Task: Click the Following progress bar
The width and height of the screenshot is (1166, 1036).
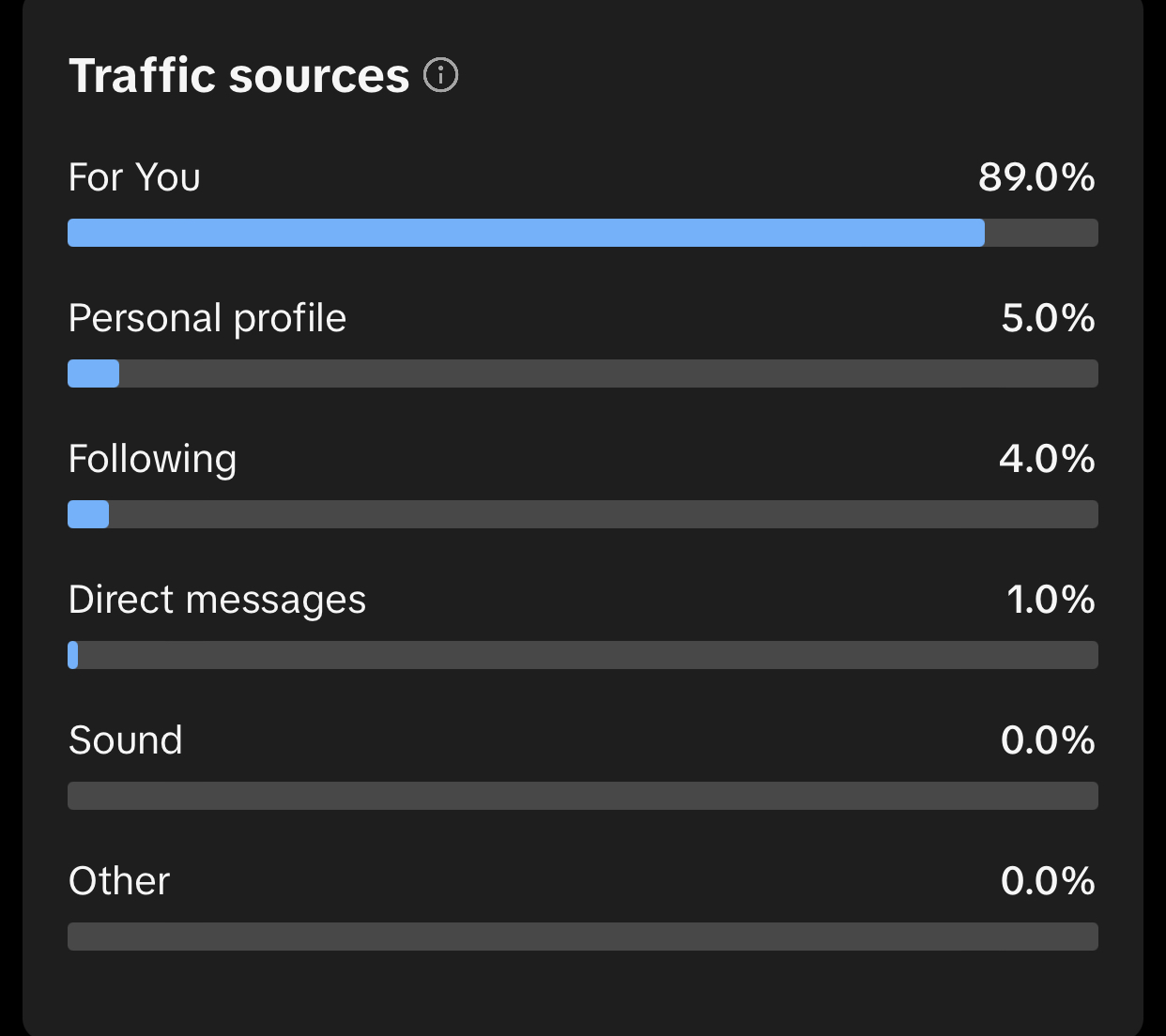Action: click(583, 514)
